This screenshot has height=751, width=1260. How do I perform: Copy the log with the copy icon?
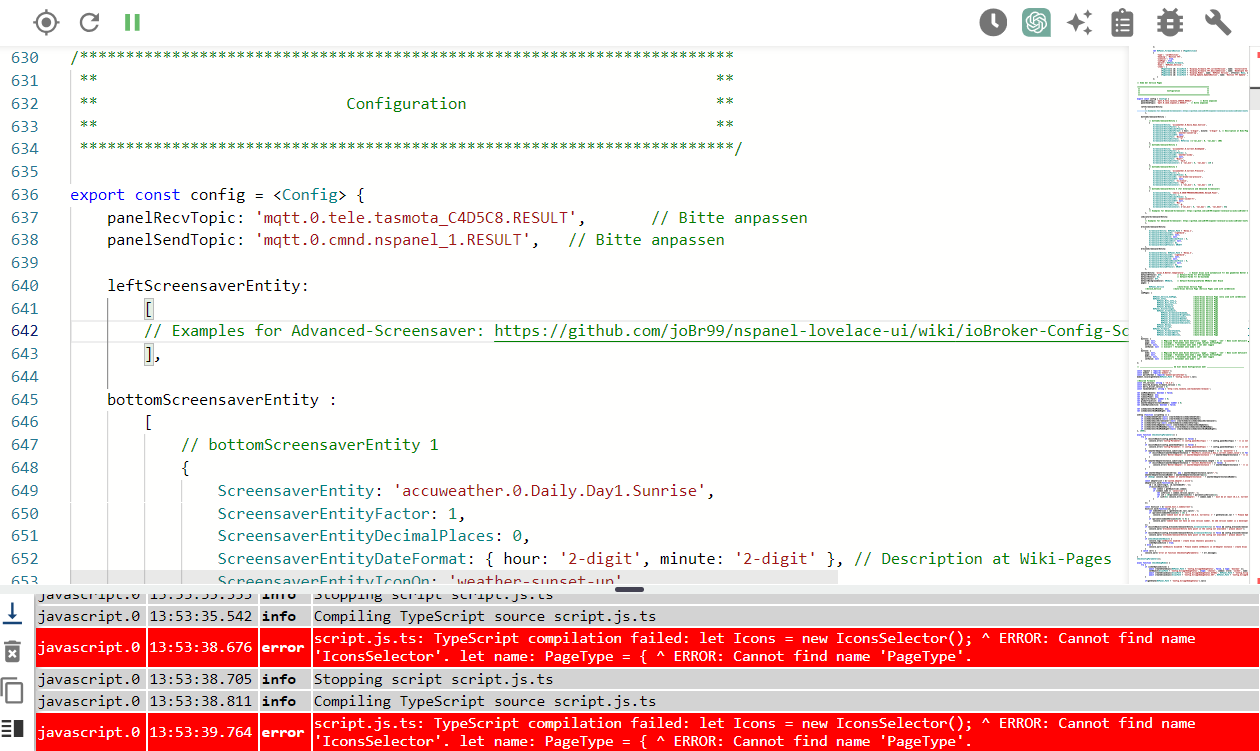pos(13,690)
